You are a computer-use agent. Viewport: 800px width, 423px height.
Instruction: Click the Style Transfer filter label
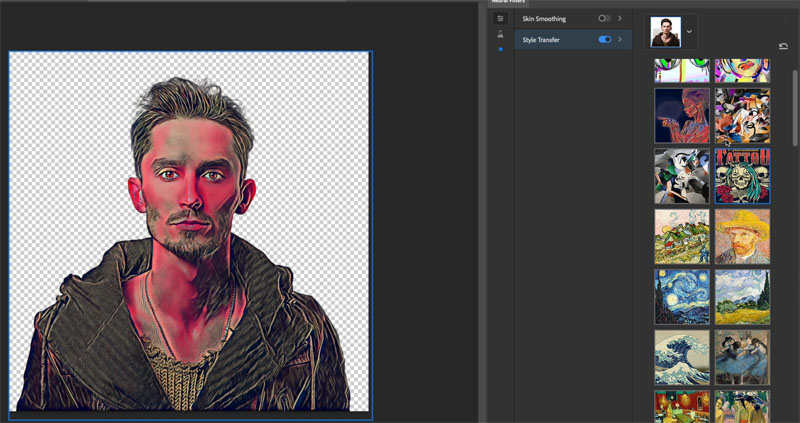point(541,39)
